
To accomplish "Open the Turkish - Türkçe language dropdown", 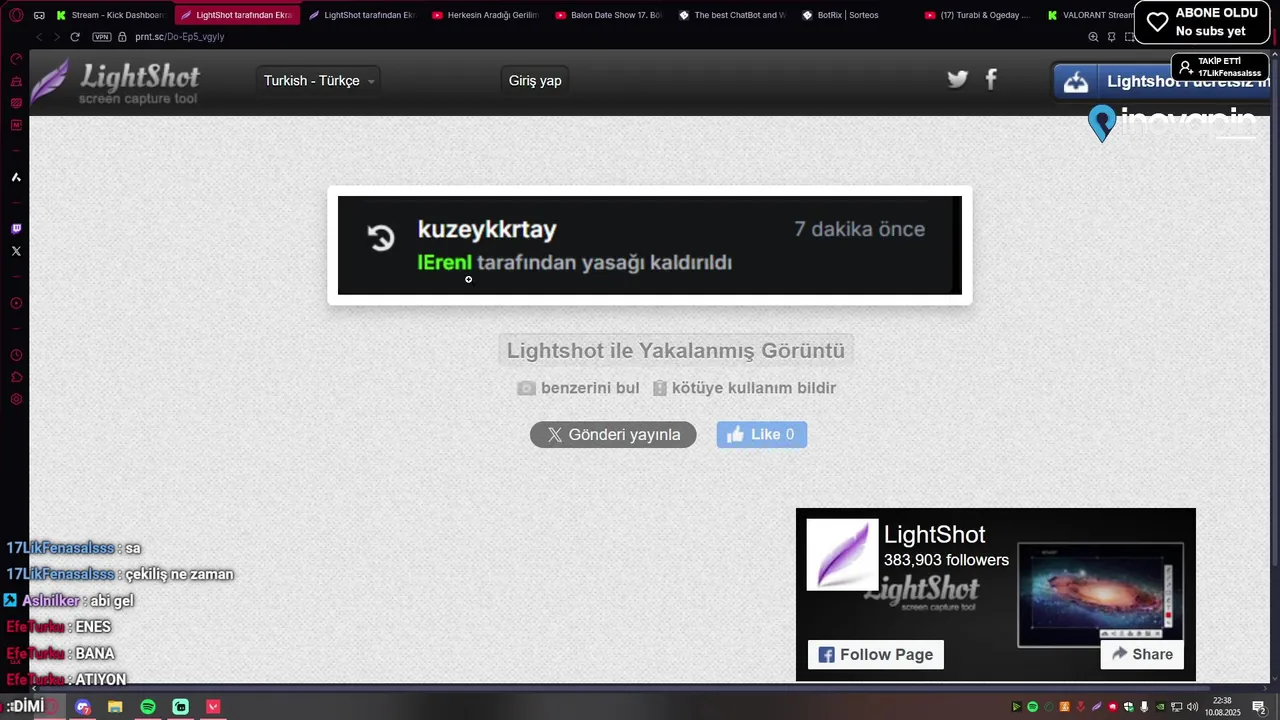I will (319, 81).
